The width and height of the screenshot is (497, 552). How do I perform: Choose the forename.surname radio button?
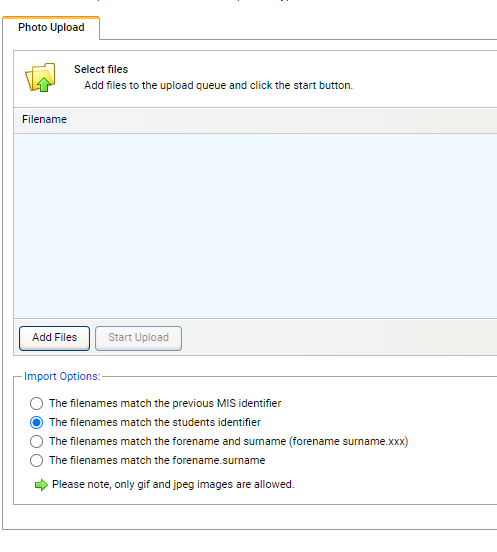(x=36, y=460)
